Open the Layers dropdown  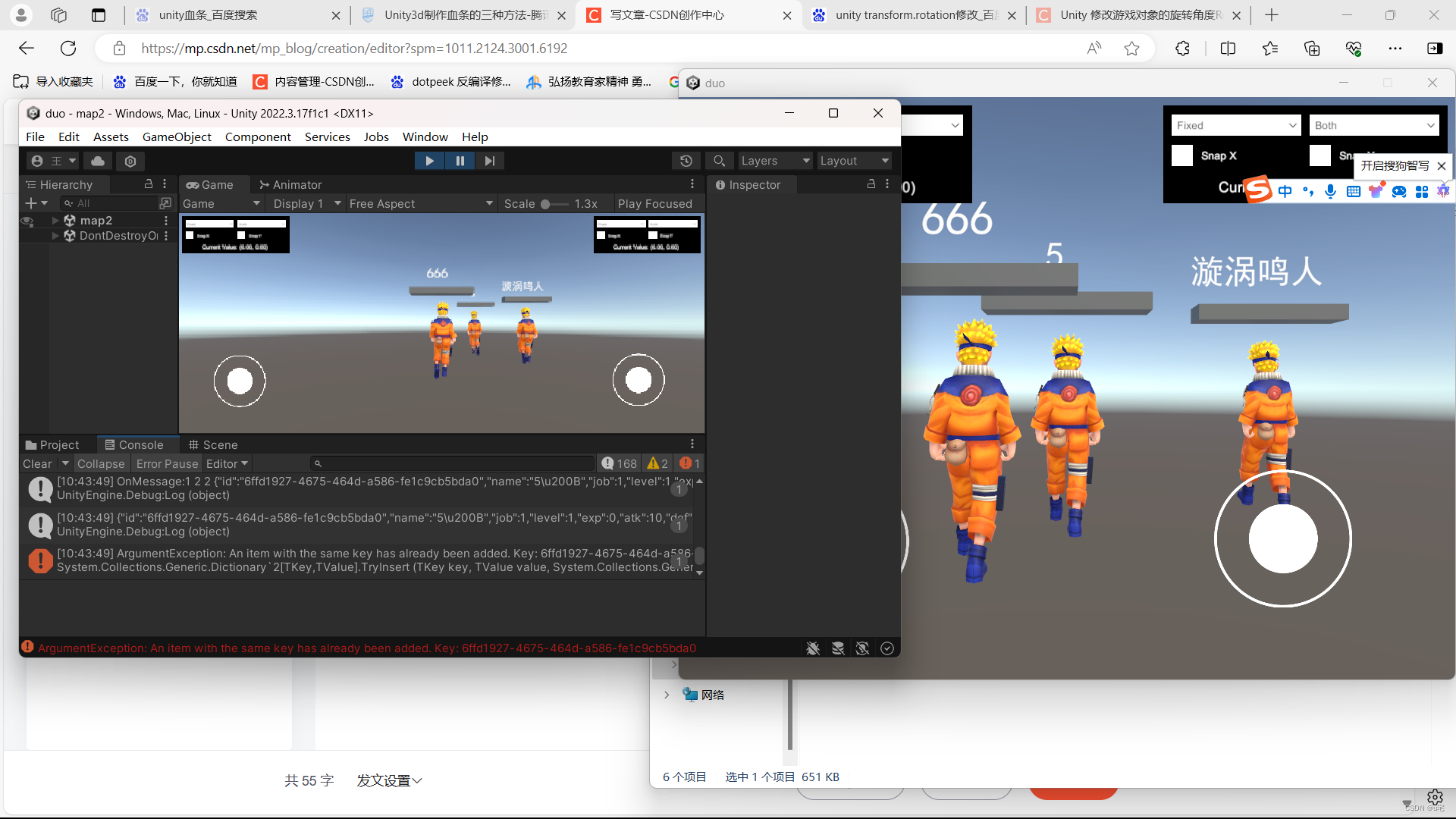coord(775,161)
